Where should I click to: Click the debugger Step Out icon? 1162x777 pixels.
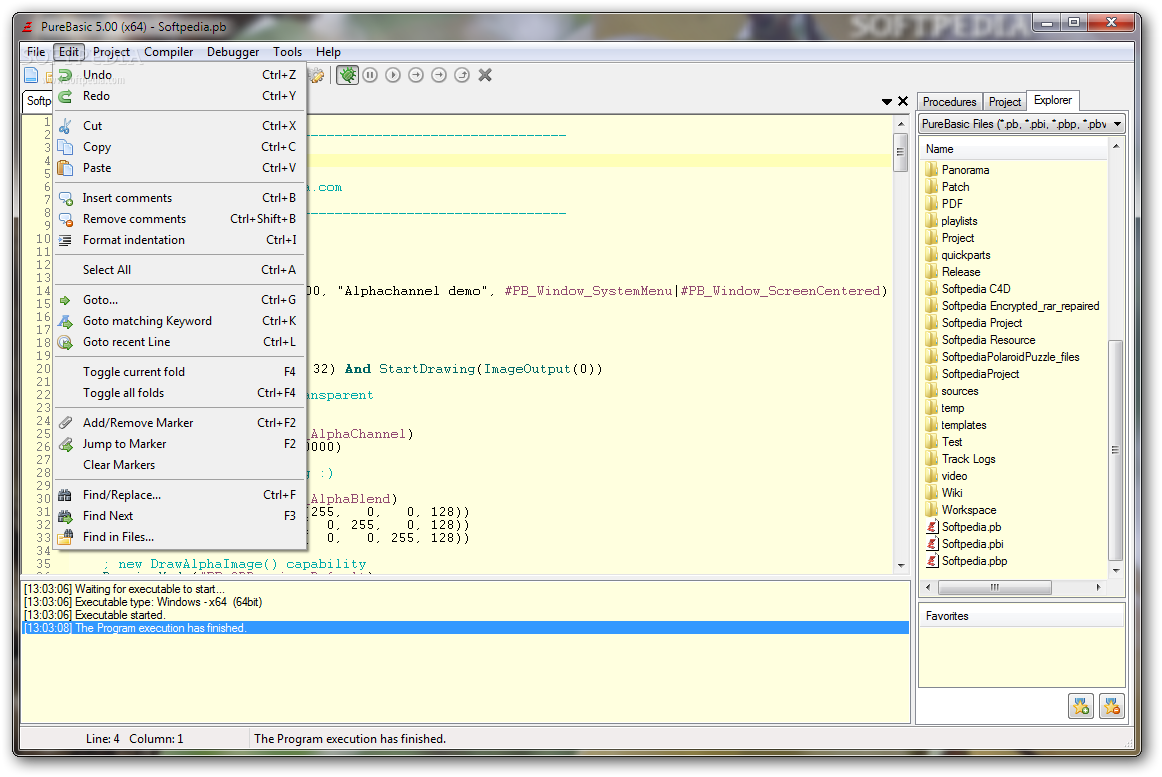462,75
